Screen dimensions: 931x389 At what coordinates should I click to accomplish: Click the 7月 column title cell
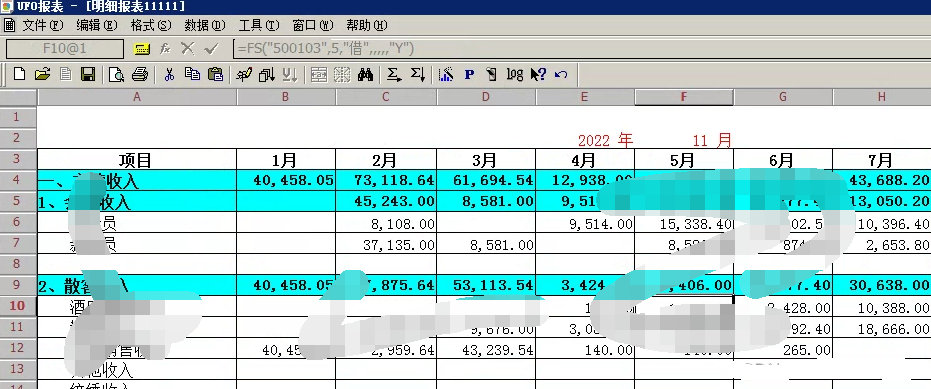point(882,159)
